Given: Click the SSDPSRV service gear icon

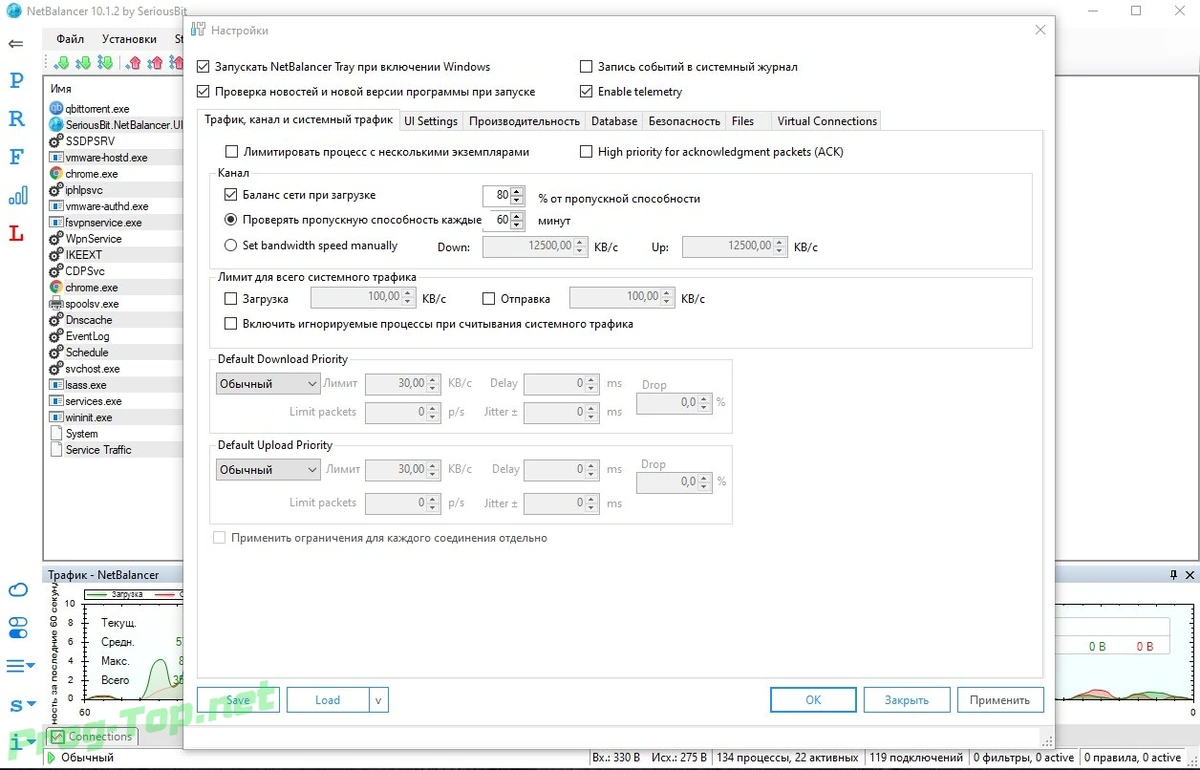Looking at the screenshot, I should tap(56, 141).
